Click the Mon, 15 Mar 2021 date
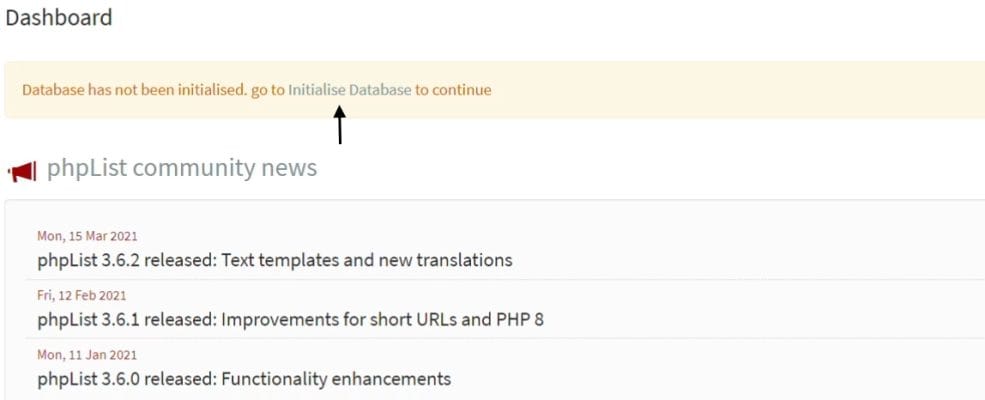 [x=87, y=236]
